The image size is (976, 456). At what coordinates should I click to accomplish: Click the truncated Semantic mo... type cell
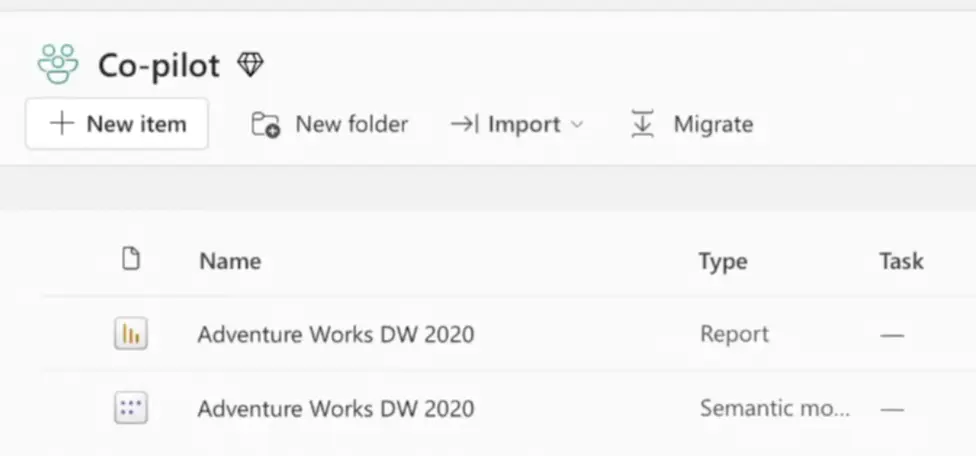pyautogui.click(x=775, y=408)
